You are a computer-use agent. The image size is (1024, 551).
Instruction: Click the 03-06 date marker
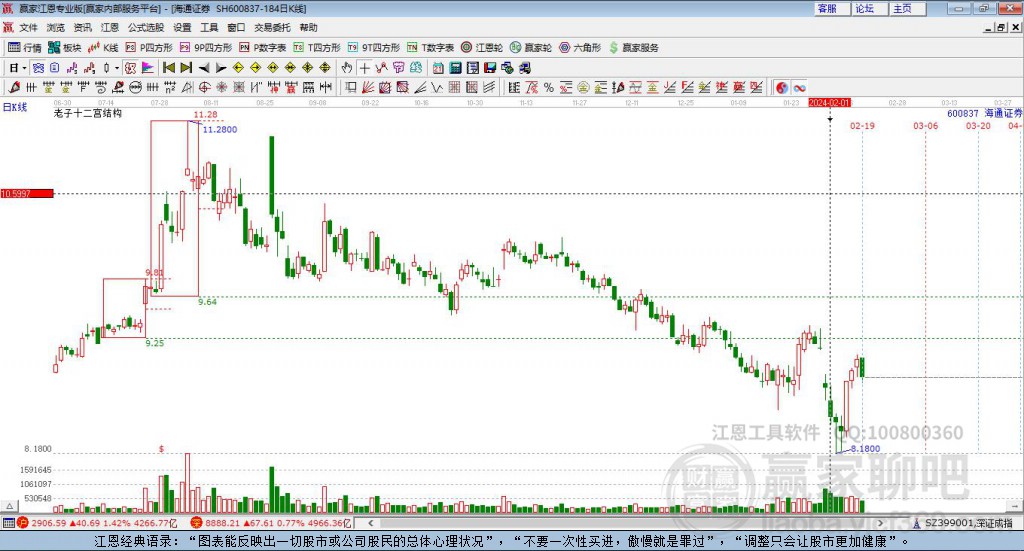(925, 126)
